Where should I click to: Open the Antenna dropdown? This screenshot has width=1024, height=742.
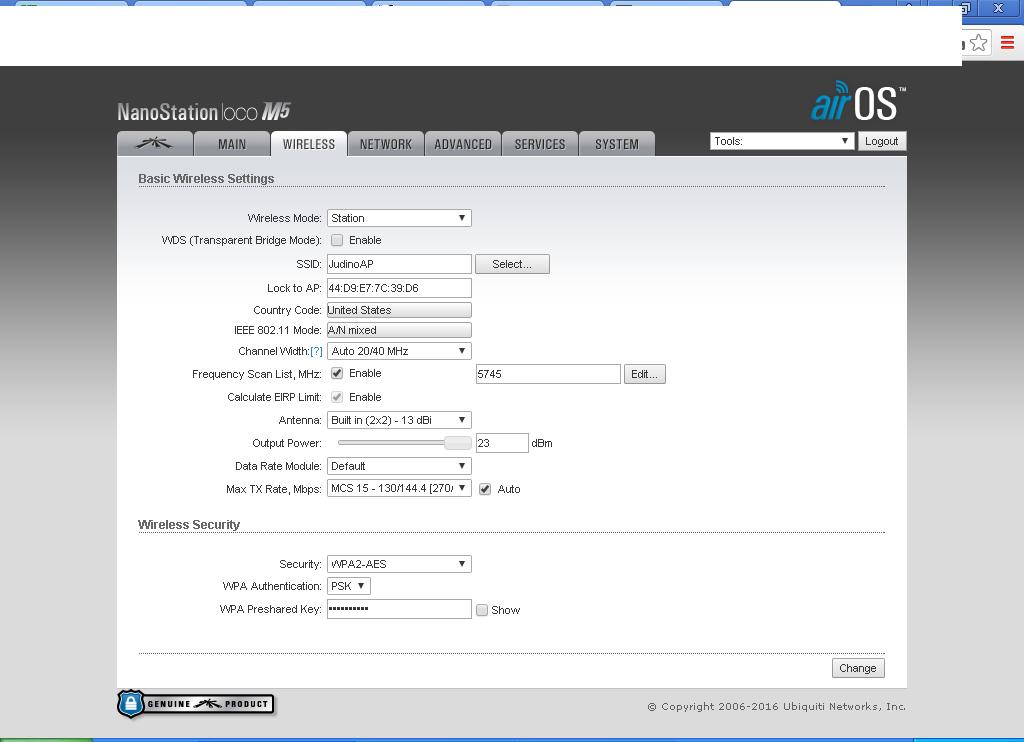point(399,420)
